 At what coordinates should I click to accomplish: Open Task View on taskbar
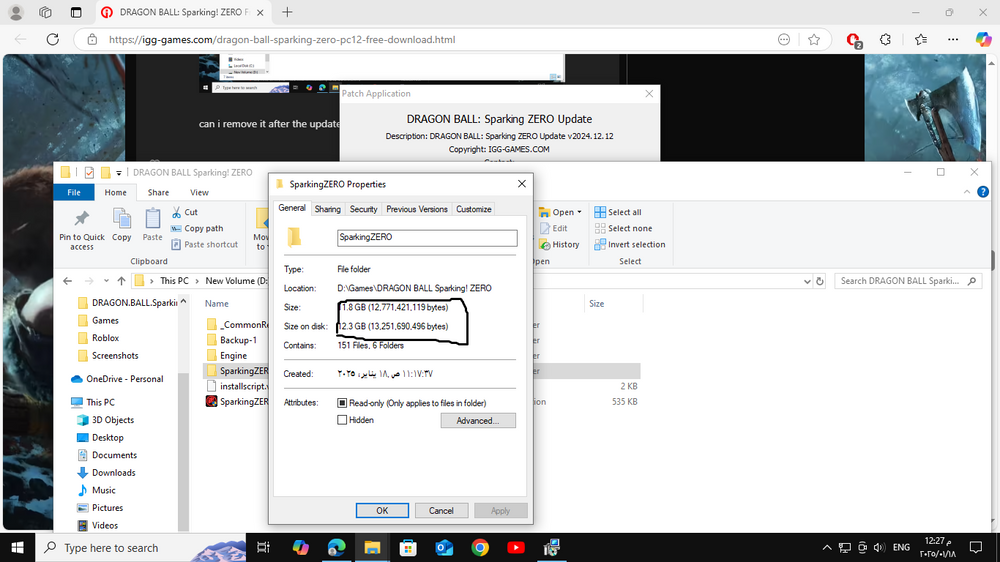point(263,547)
